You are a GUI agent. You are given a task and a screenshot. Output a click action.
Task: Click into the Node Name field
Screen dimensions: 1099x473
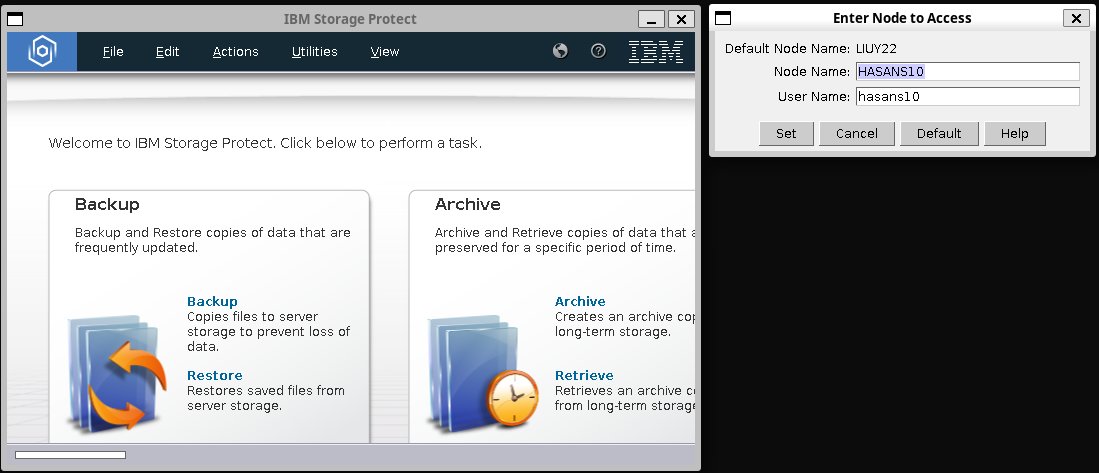[968, 71]
